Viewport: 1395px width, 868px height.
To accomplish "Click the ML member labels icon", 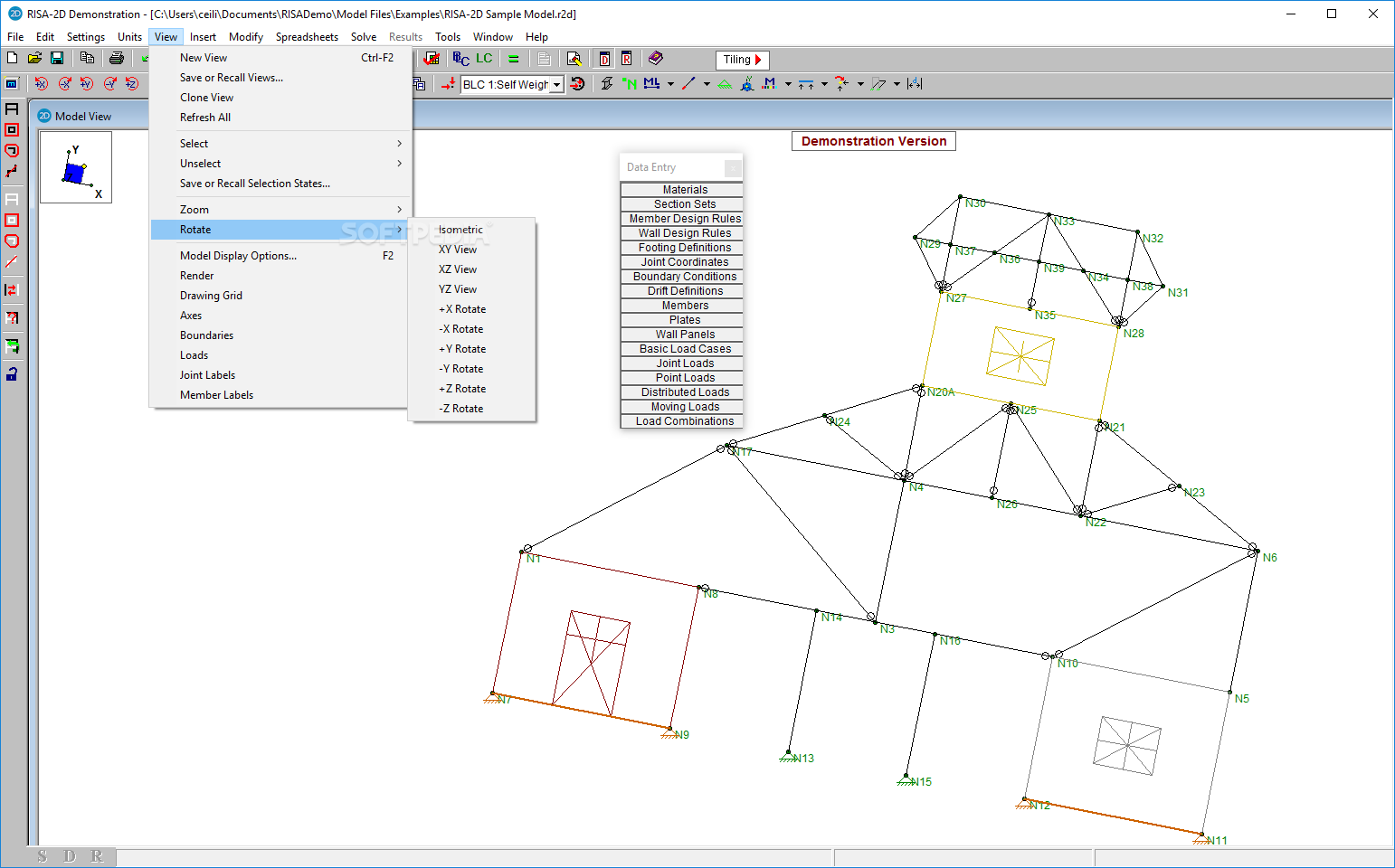I will click(x=651, y=84).
